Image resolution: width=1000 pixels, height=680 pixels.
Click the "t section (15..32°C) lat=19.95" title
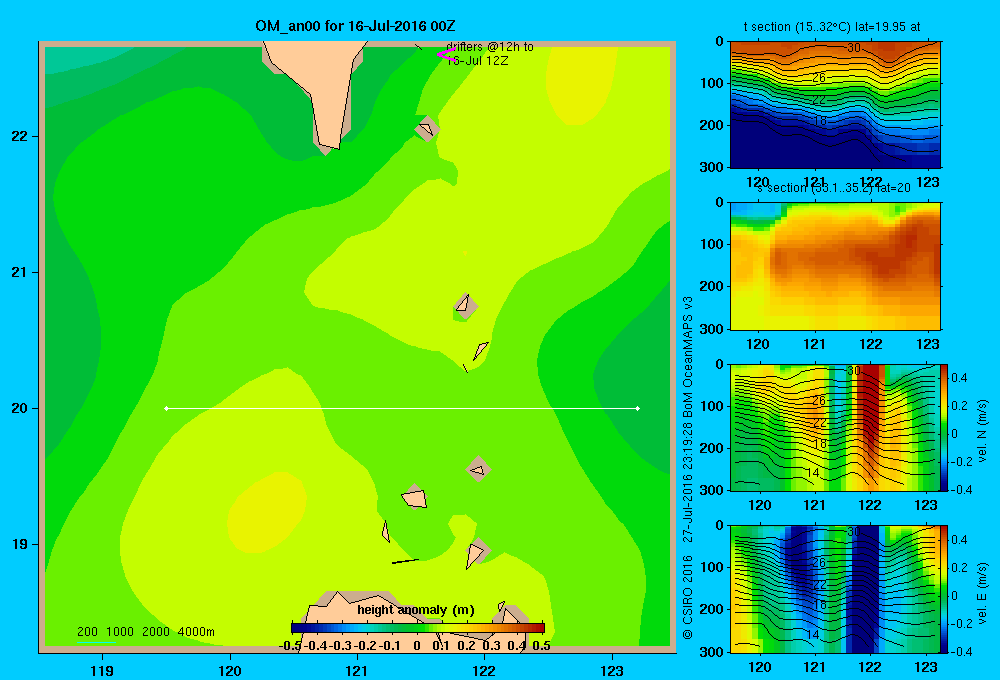pyautogui.click(x=832, y=27)
